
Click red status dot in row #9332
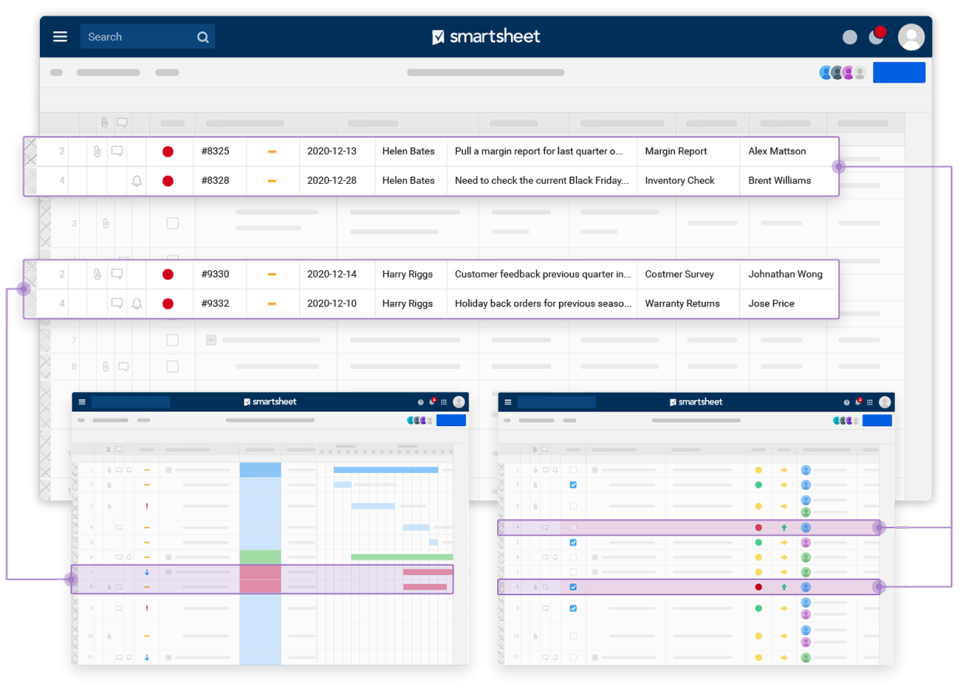[168, 304]
